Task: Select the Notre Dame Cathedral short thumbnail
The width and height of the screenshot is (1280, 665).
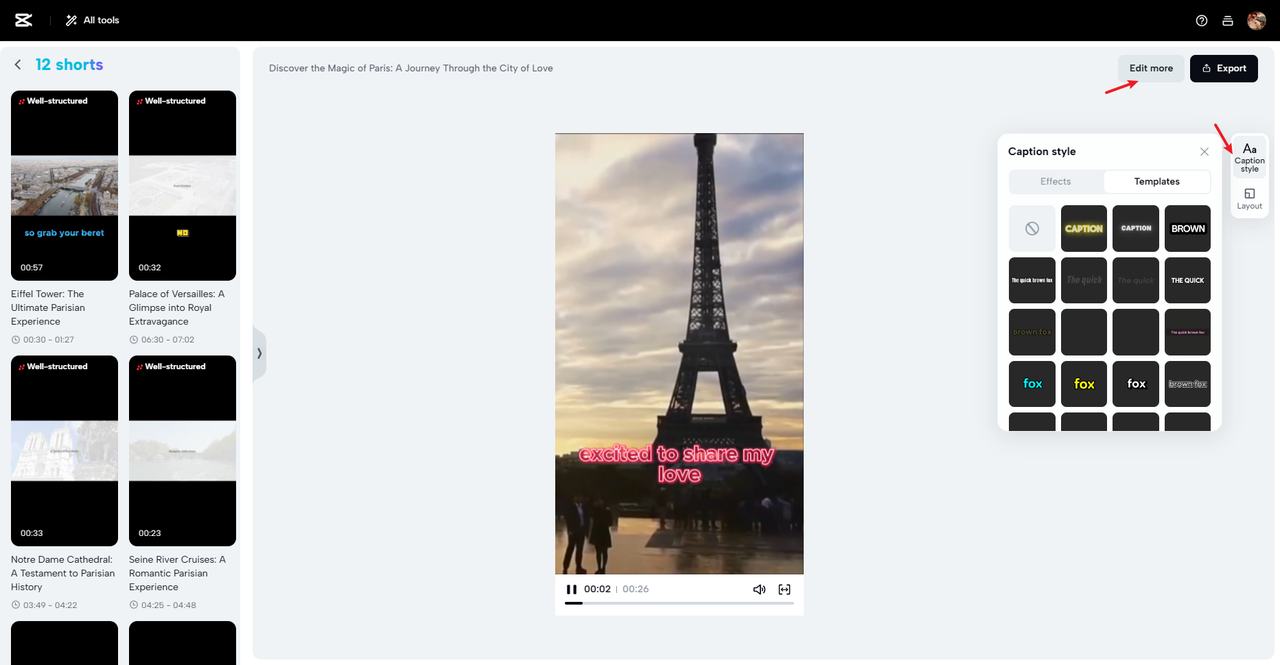Action: point(64,451)
